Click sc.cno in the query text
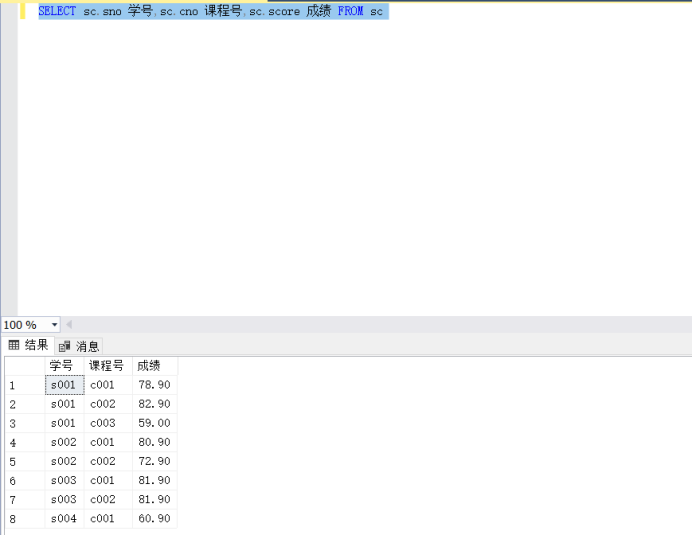The width and height of the screenshot is (692, 536). coord(179,11)
